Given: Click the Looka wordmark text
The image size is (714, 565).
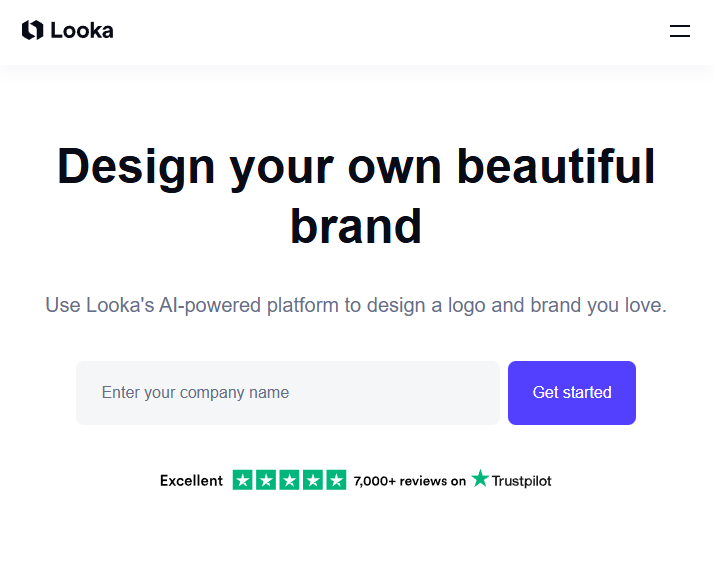Looking at the screenshot, I should 82,31.
